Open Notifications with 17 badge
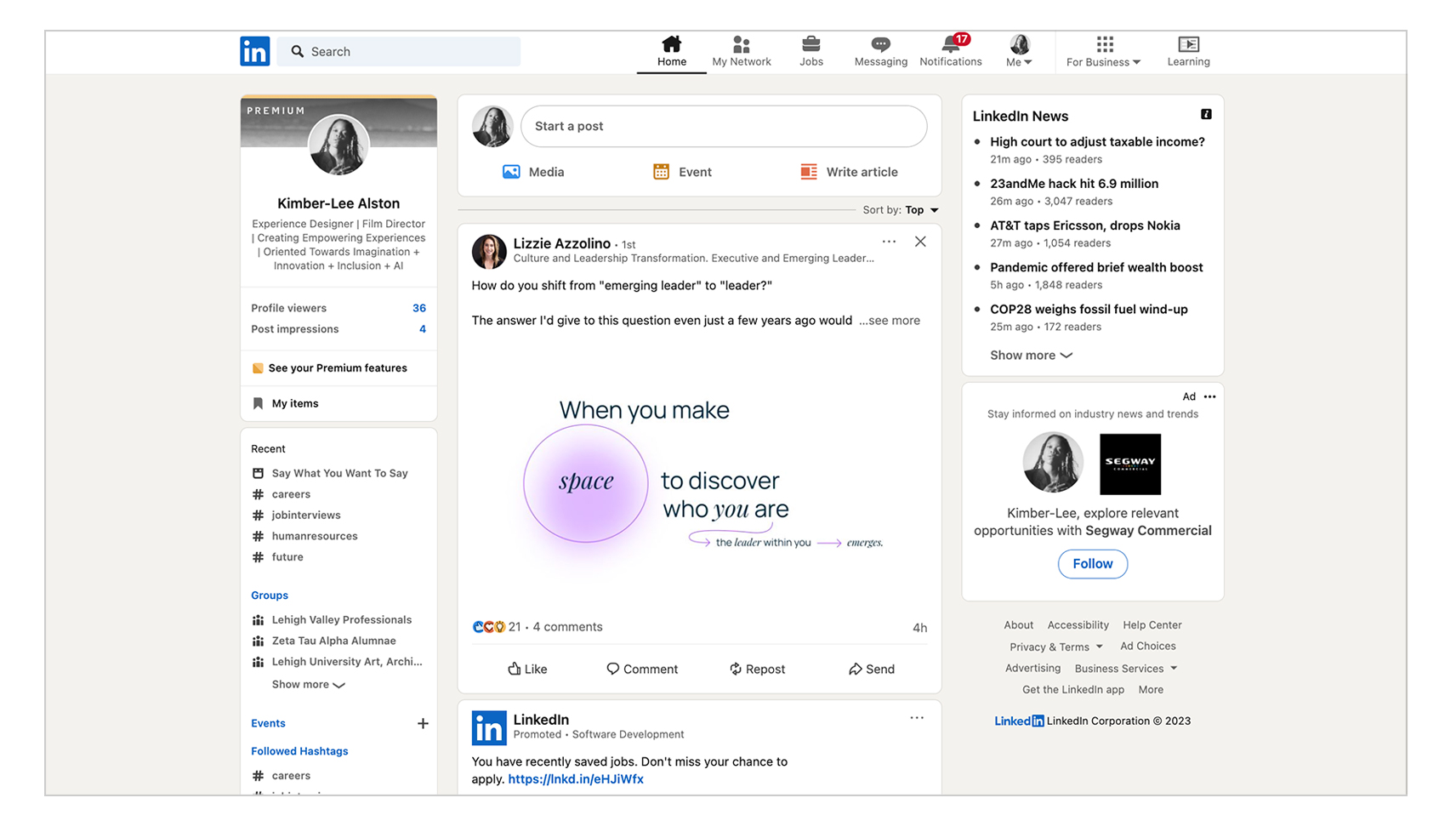 [x=951, y=52]
